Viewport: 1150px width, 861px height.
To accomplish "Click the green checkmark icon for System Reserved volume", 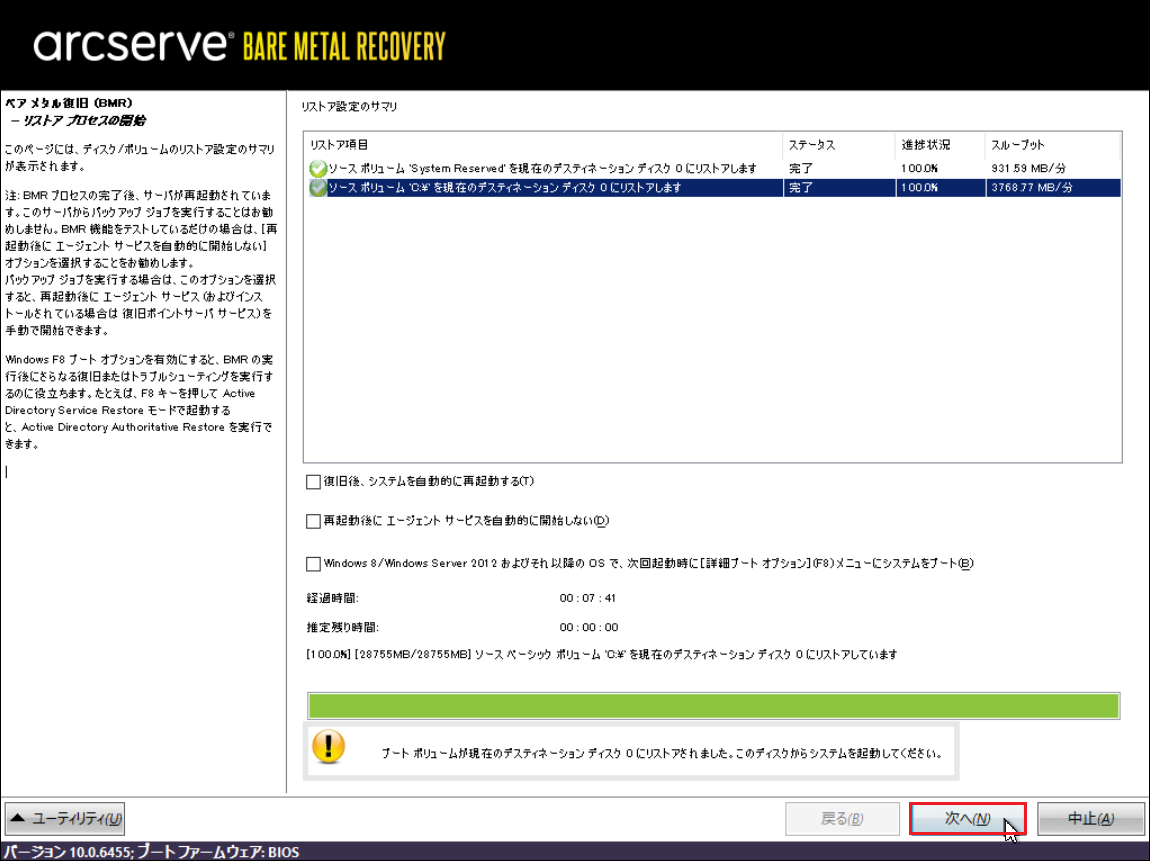I will coord(318,169).
